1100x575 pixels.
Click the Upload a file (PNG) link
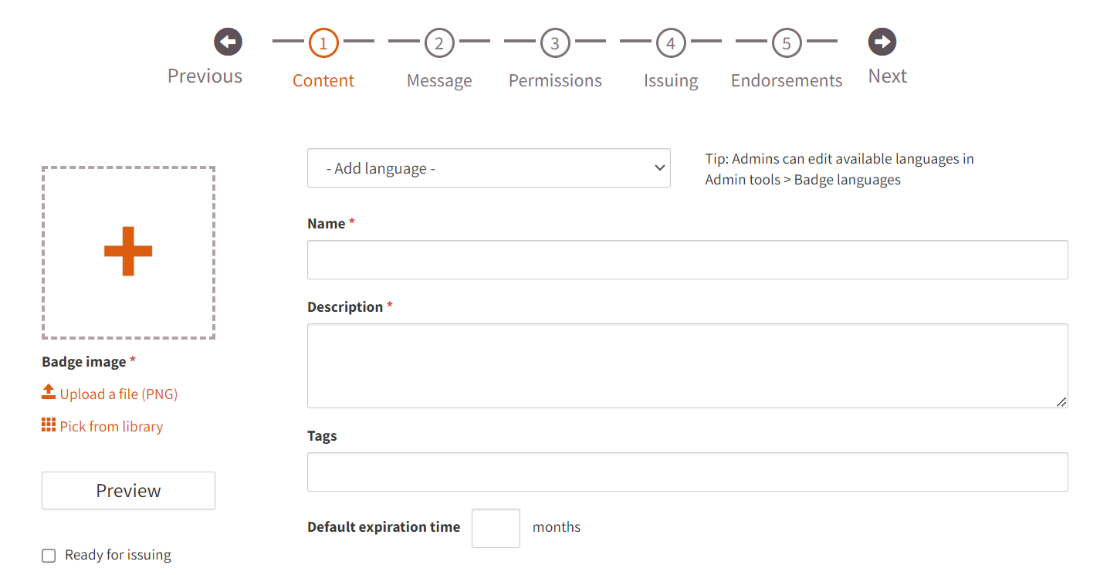[x=119, y=394]
